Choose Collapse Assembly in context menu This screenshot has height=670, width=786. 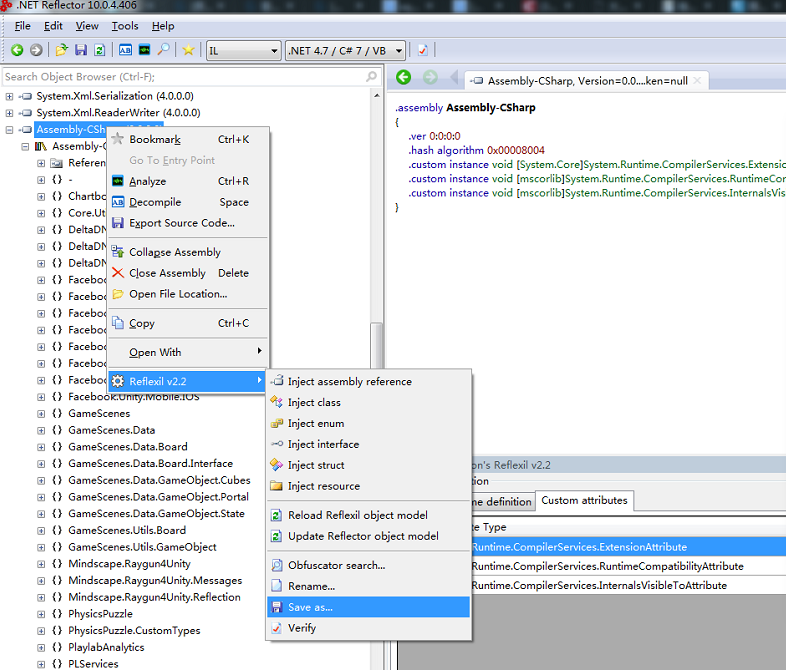pos(188,252)
